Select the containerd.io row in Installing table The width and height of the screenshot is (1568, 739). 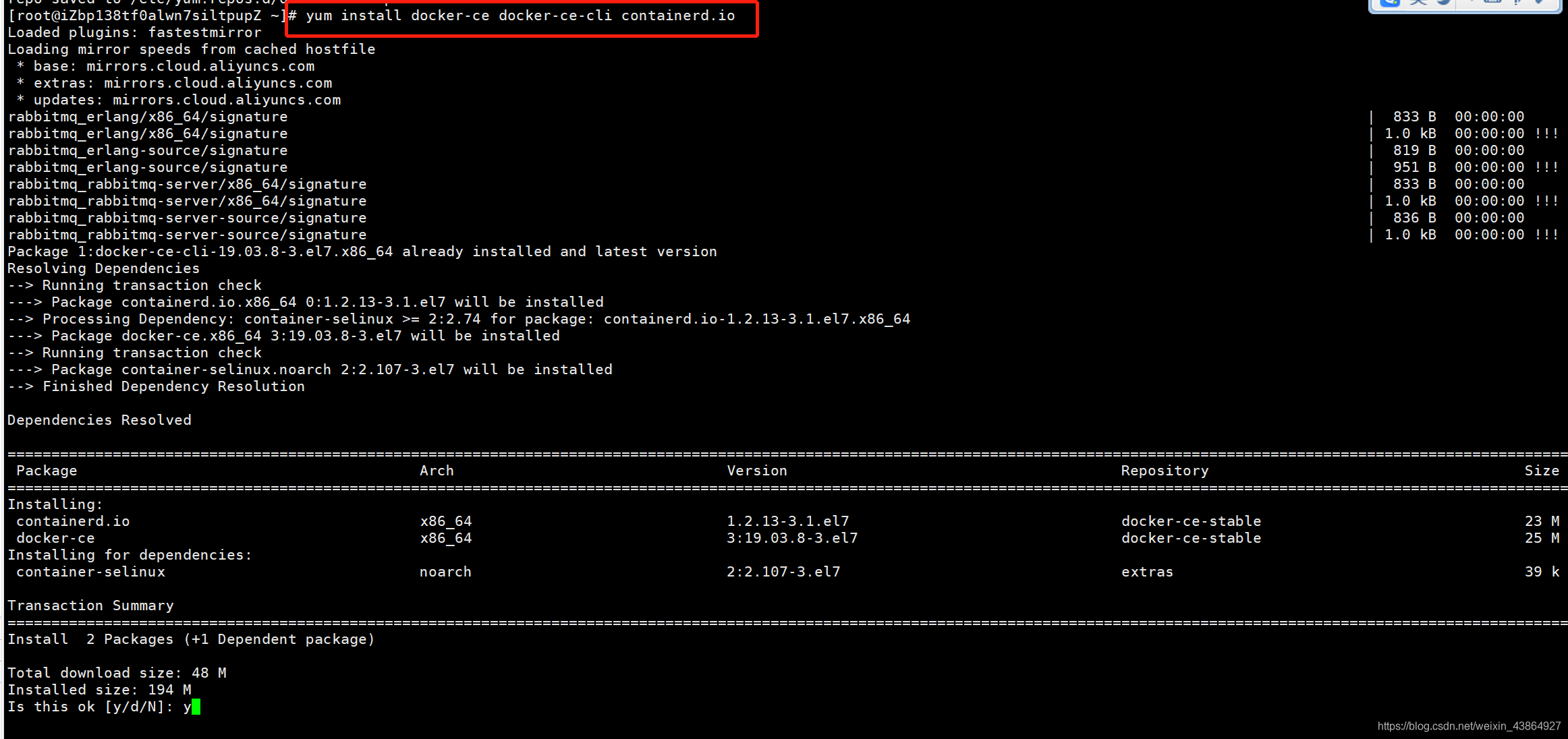[x=73, y=521]
